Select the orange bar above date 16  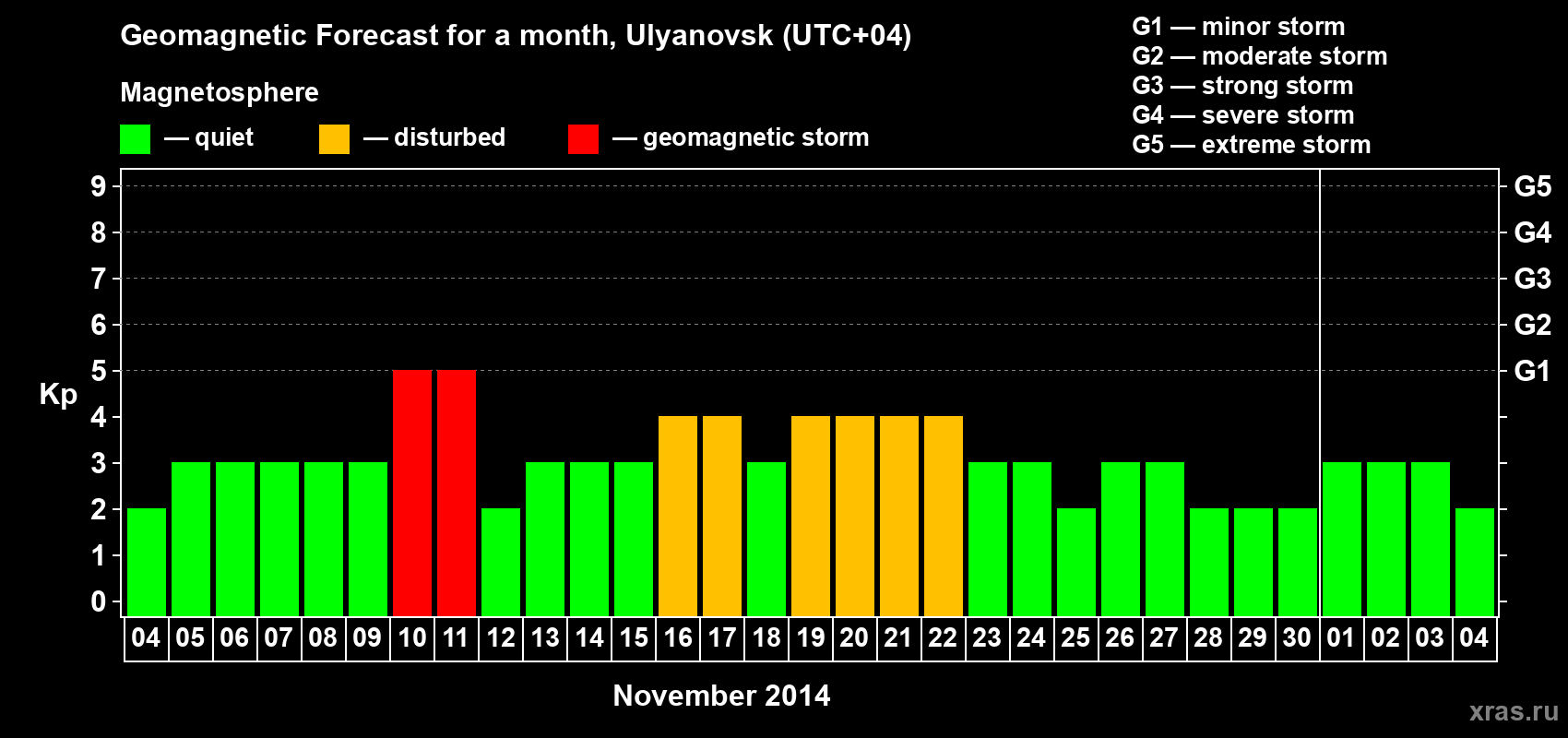(678, 516)
